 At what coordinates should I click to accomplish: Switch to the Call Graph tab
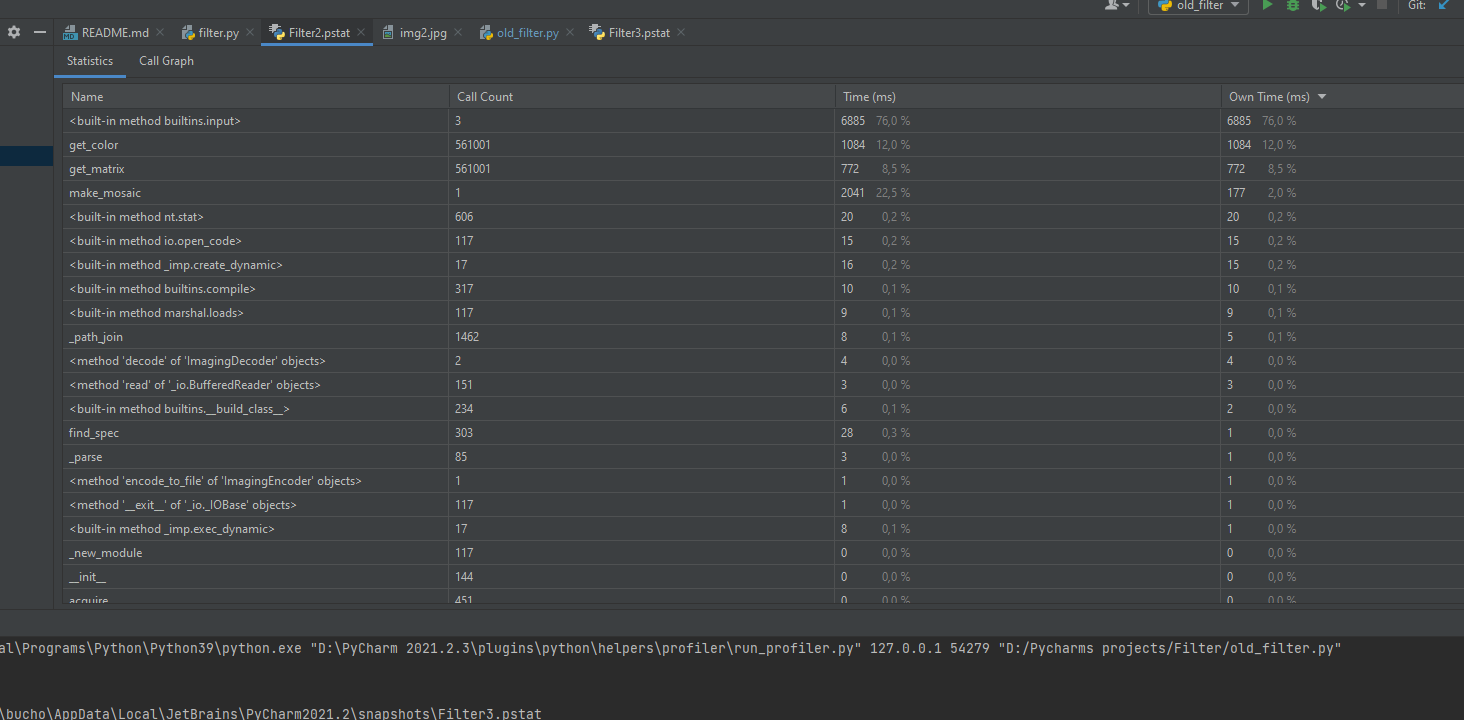click(166, 61)
